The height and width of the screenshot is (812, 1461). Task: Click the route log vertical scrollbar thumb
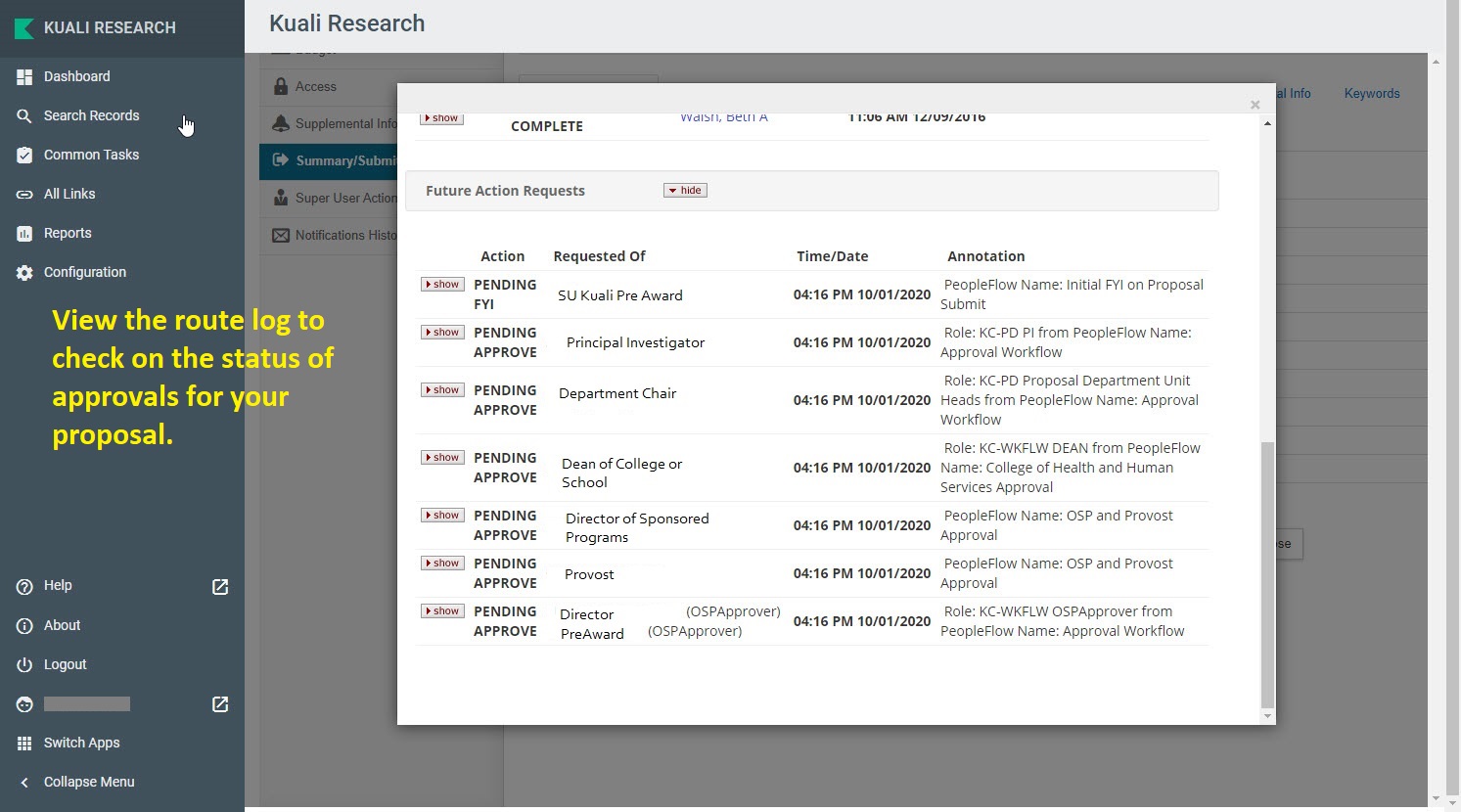[x=1267, y=572]
